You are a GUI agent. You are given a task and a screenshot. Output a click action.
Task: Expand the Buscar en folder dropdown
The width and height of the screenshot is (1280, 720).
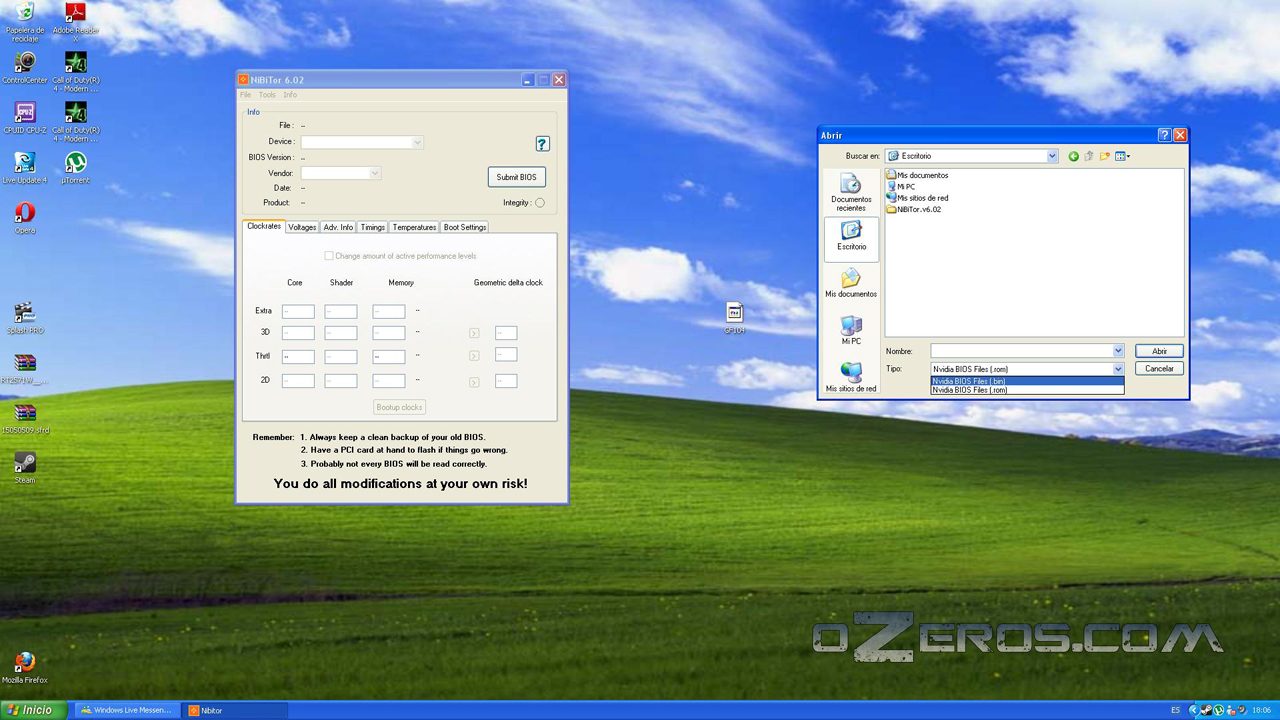click(1052, 156)
